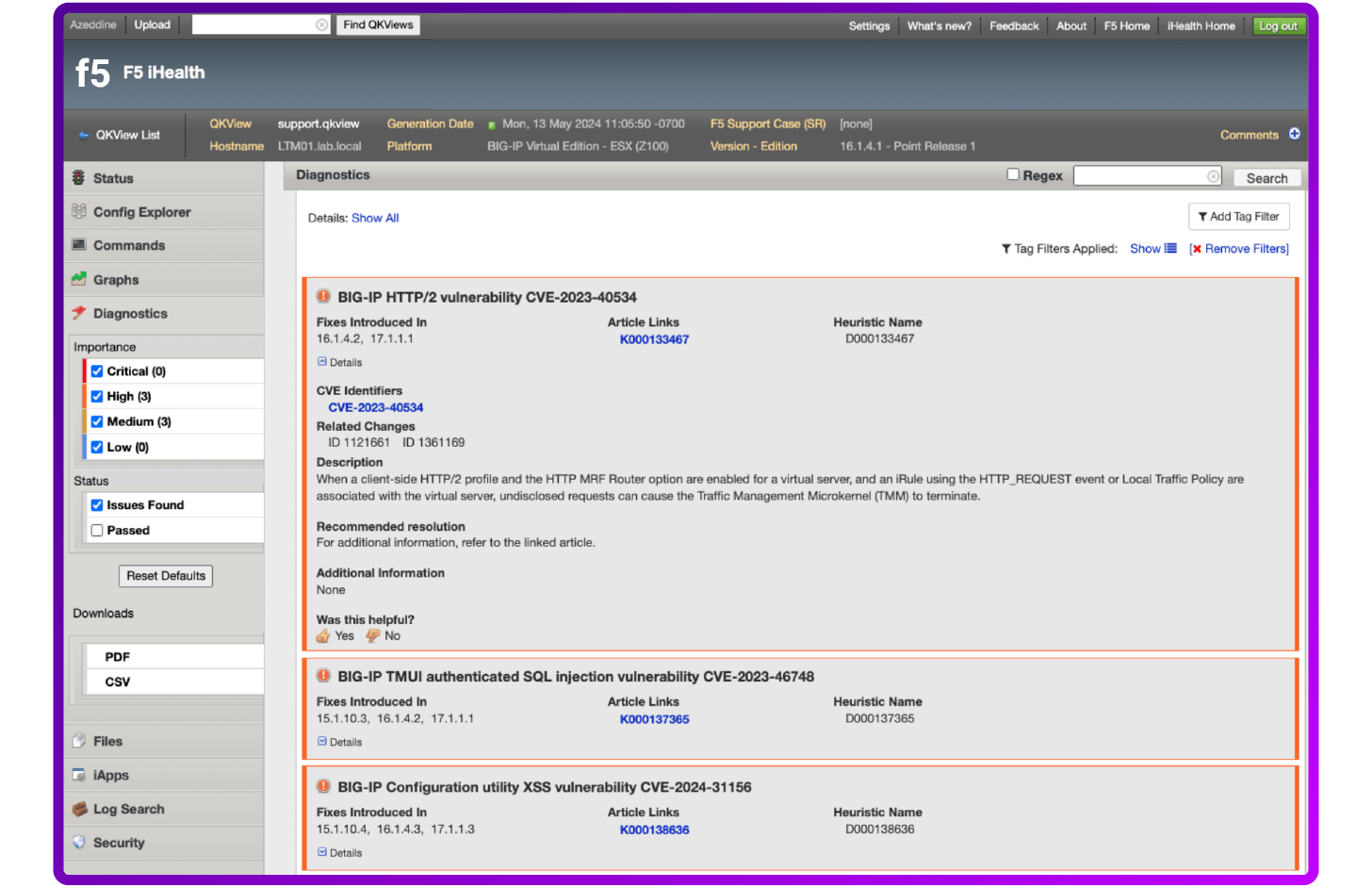
Task: Open What's new? in top bar
Action: coord(939,25)
